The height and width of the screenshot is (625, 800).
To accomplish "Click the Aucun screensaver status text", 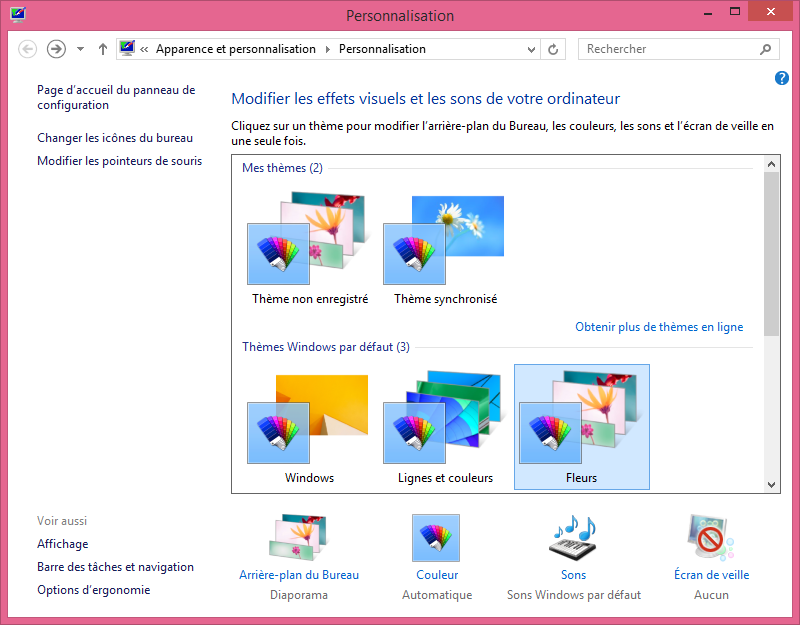I will click(711, 595).
